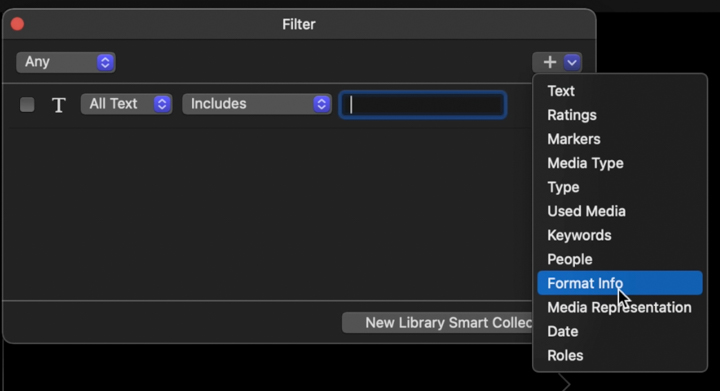This screenshot has width=720, height=391.
Task: Open the Any match-criteria dropdown
Action: pyautogui.click(x=66, y=62)
